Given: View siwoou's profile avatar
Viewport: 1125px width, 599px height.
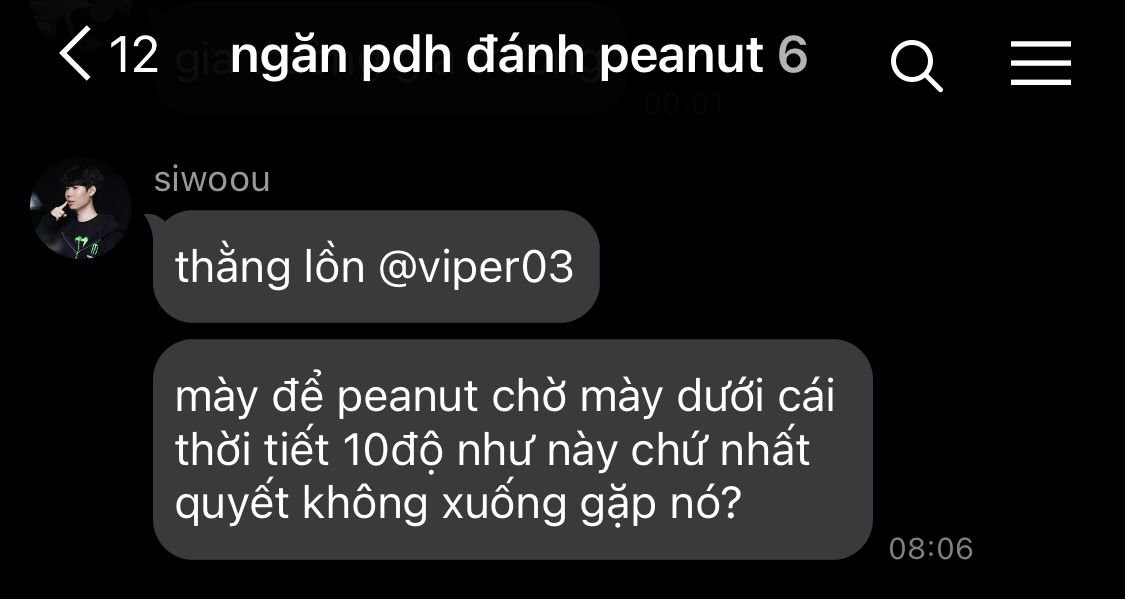Looking at the screenshot, I should pos(80,208).
